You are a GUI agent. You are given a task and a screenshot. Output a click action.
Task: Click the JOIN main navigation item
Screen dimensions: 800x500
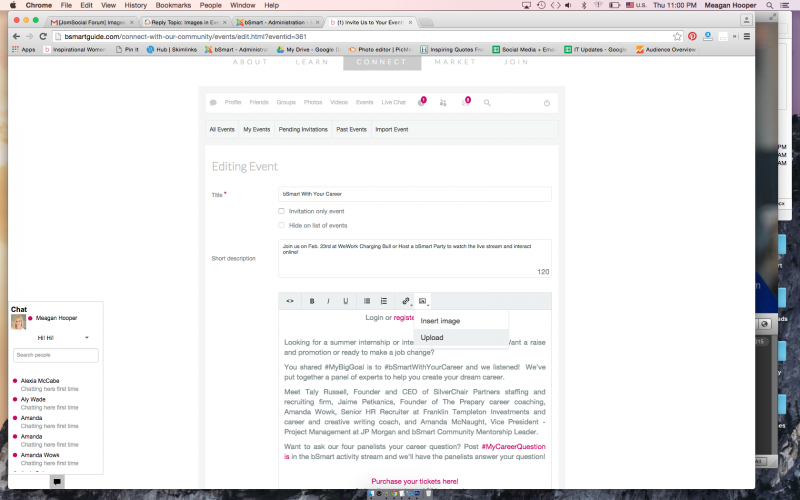pos(516,62)
